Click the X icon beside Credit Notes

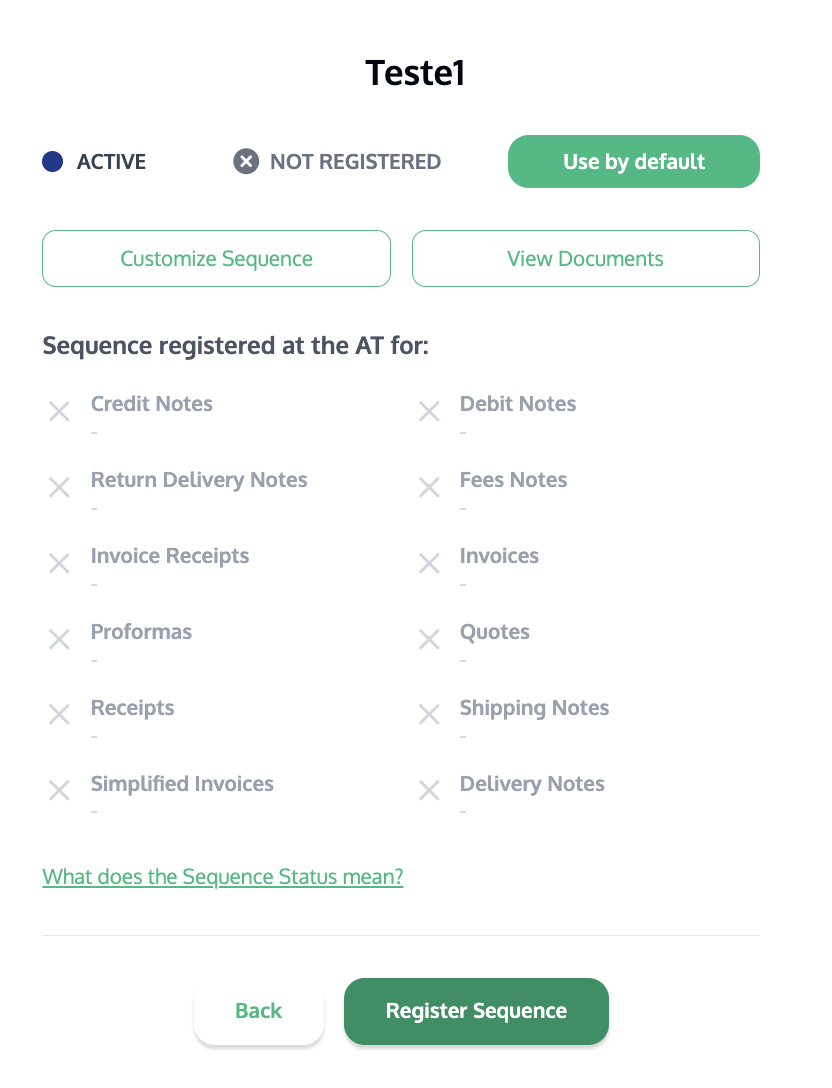click(59, 411)
